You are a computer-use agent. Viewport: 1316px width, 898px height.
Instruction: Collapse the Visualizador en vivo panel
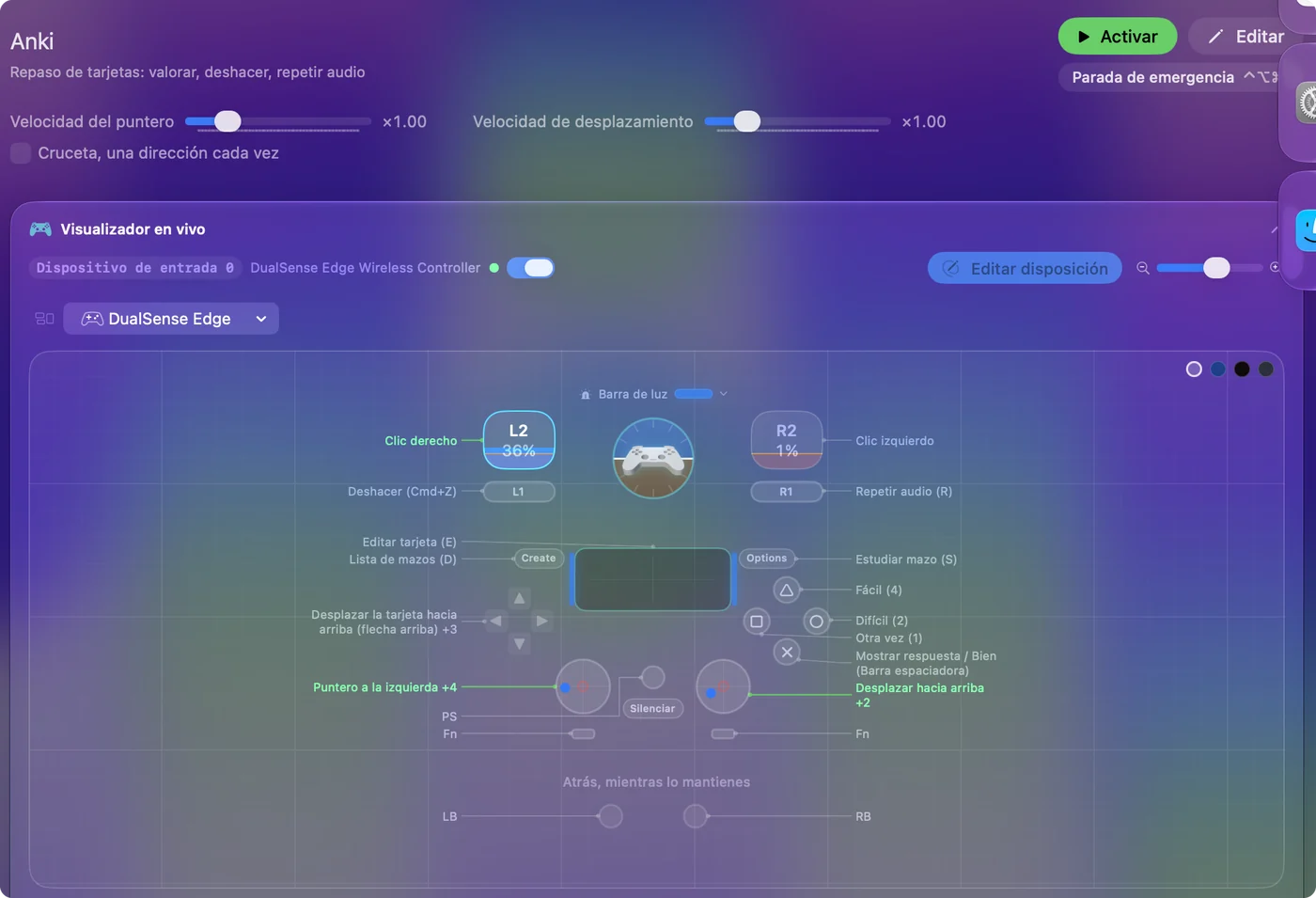1274,229
